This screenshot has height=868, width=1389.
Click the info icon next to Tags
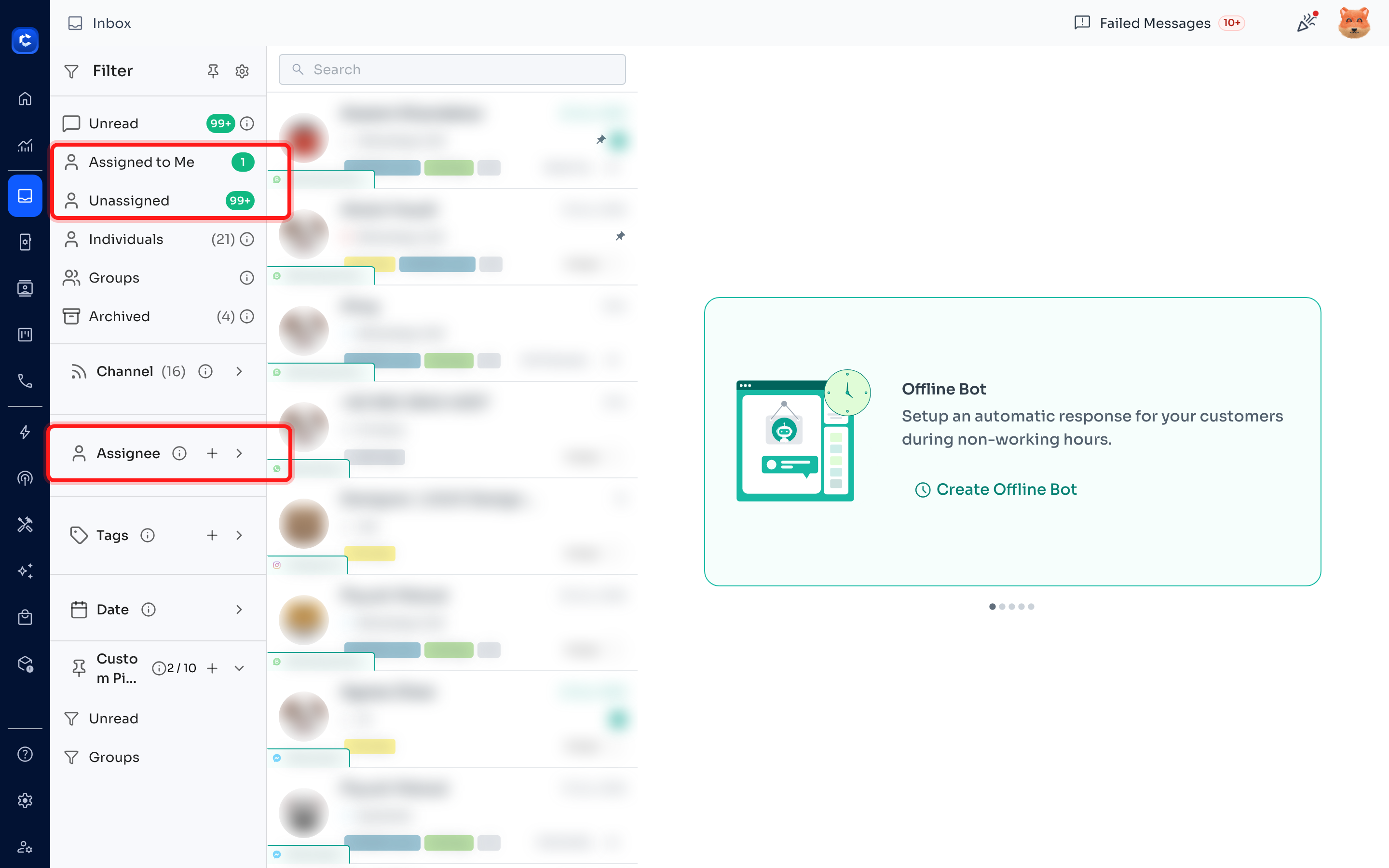click(148, 535)
